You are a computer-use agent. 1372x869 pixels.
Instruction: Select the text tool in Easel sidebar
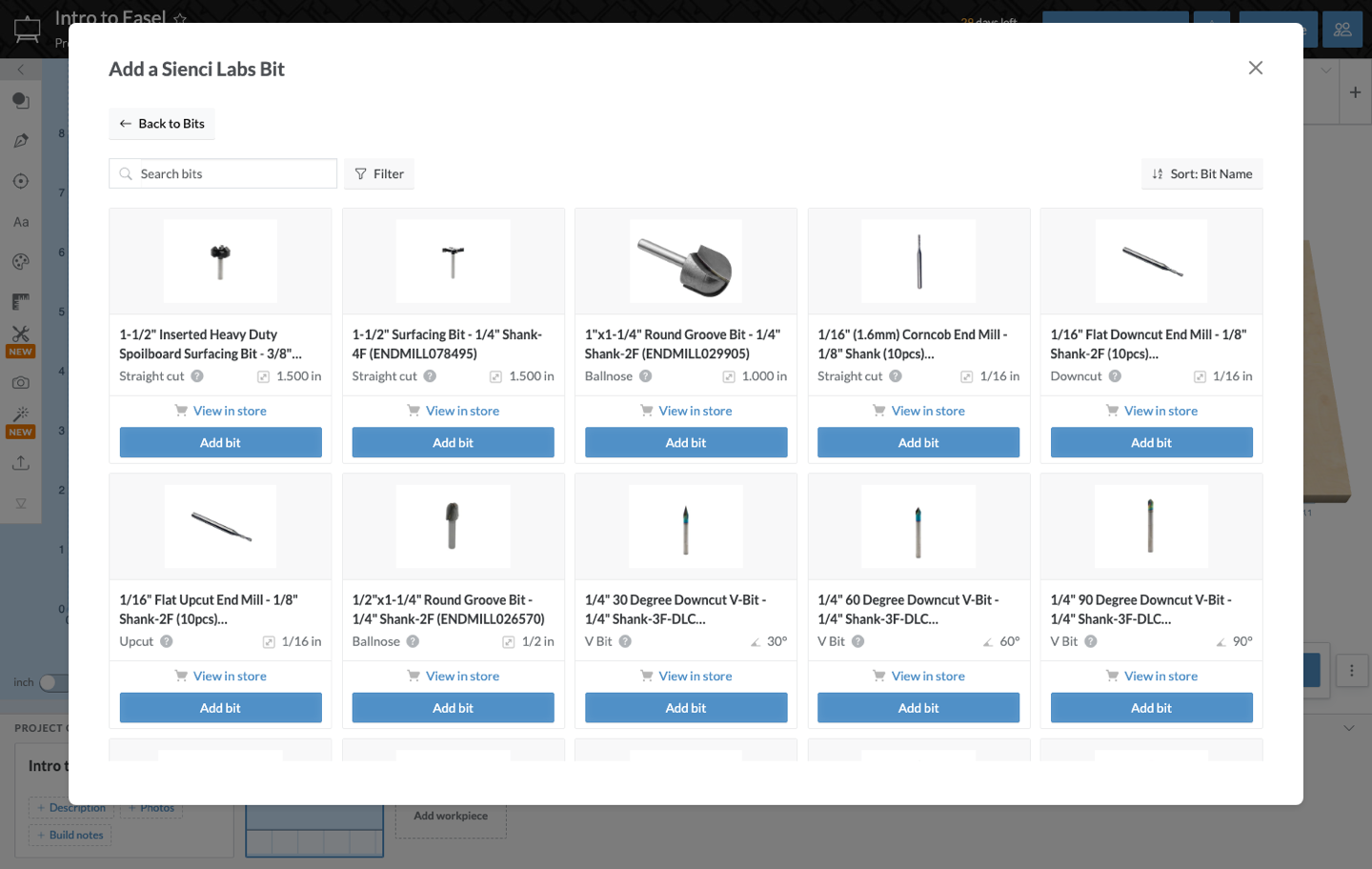click(x=21, y=222)
